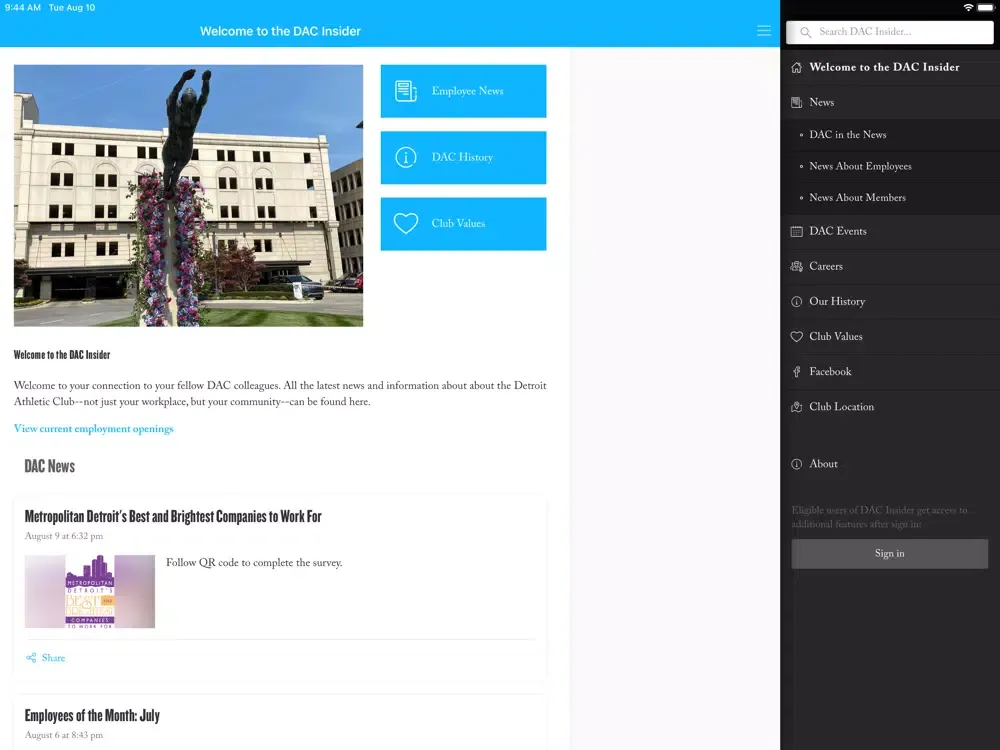Click the Wi-Fi status icon
1000x750 pixels.
click(x=968, y=8)
